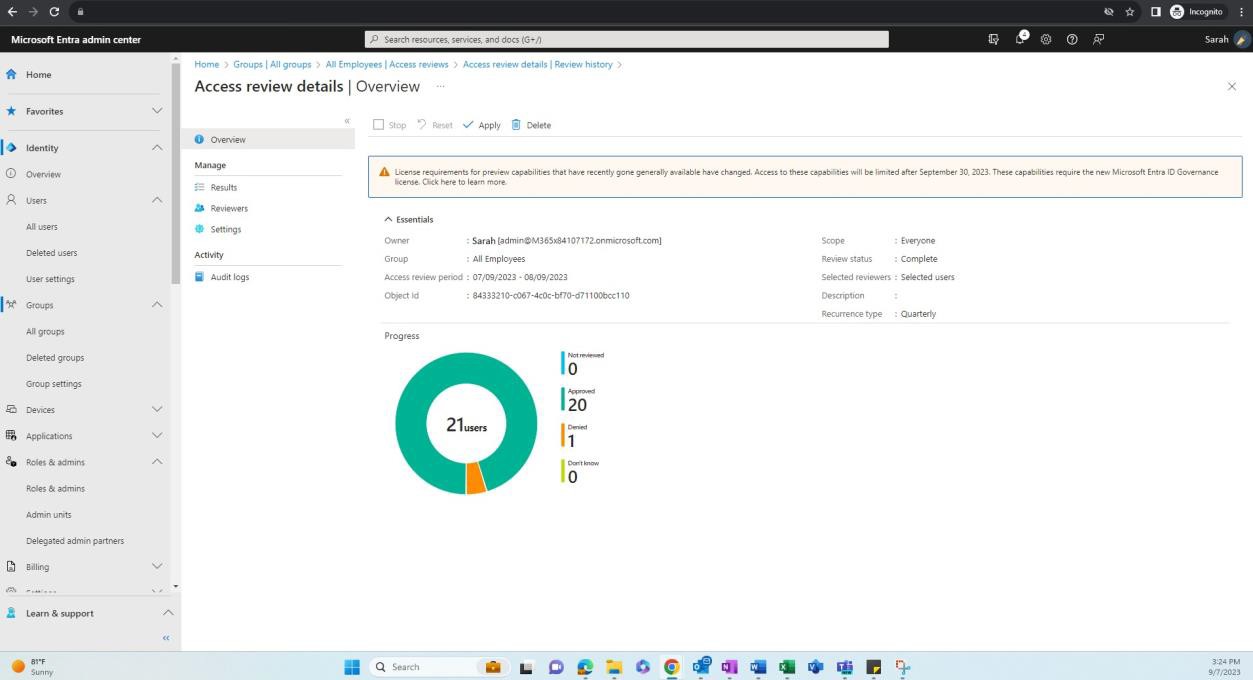Collapse the Essentials section

coord(388,219)
